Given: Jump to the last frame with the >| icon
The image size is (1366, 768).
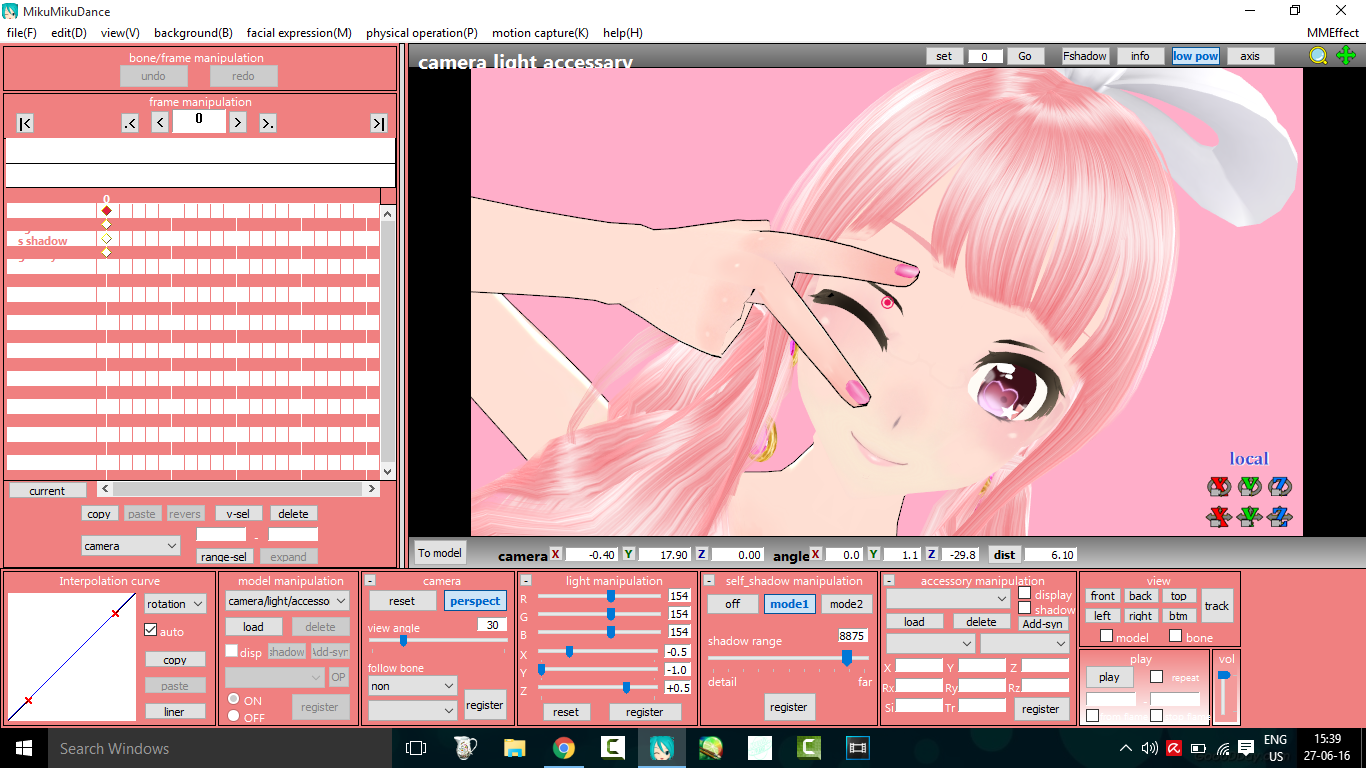Looking at the screenshot, I should (378, 123).
